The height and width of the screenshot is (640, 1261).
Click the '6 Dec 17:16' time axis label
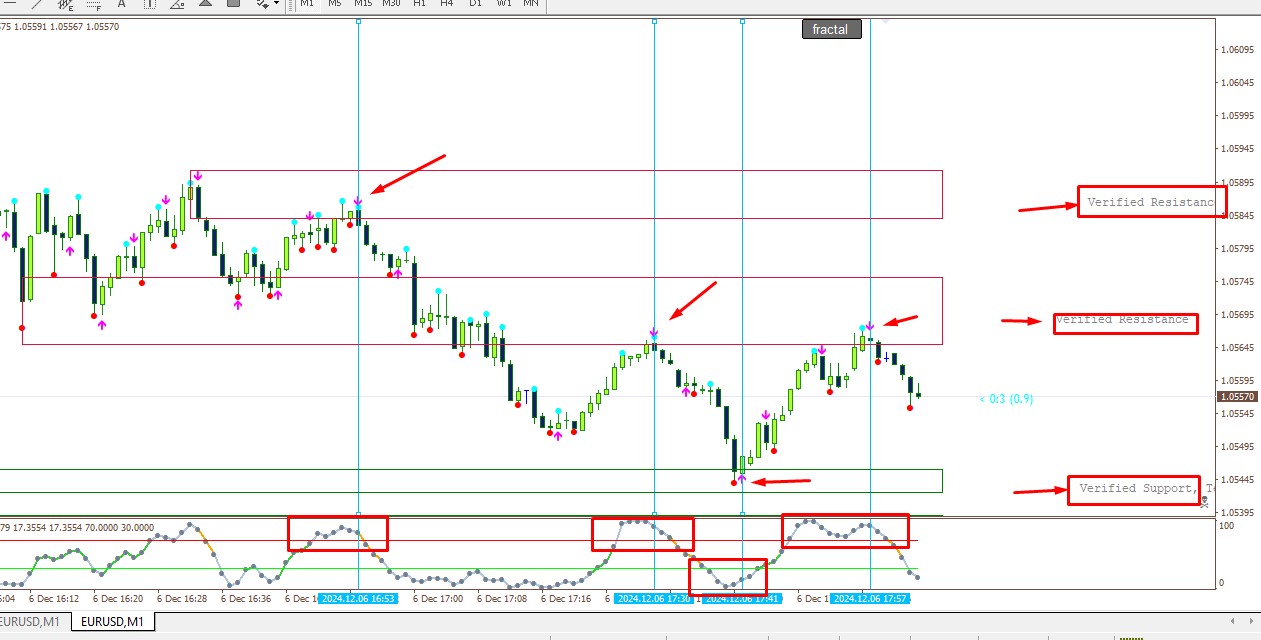pyautogui.click(x=566, y=599)
